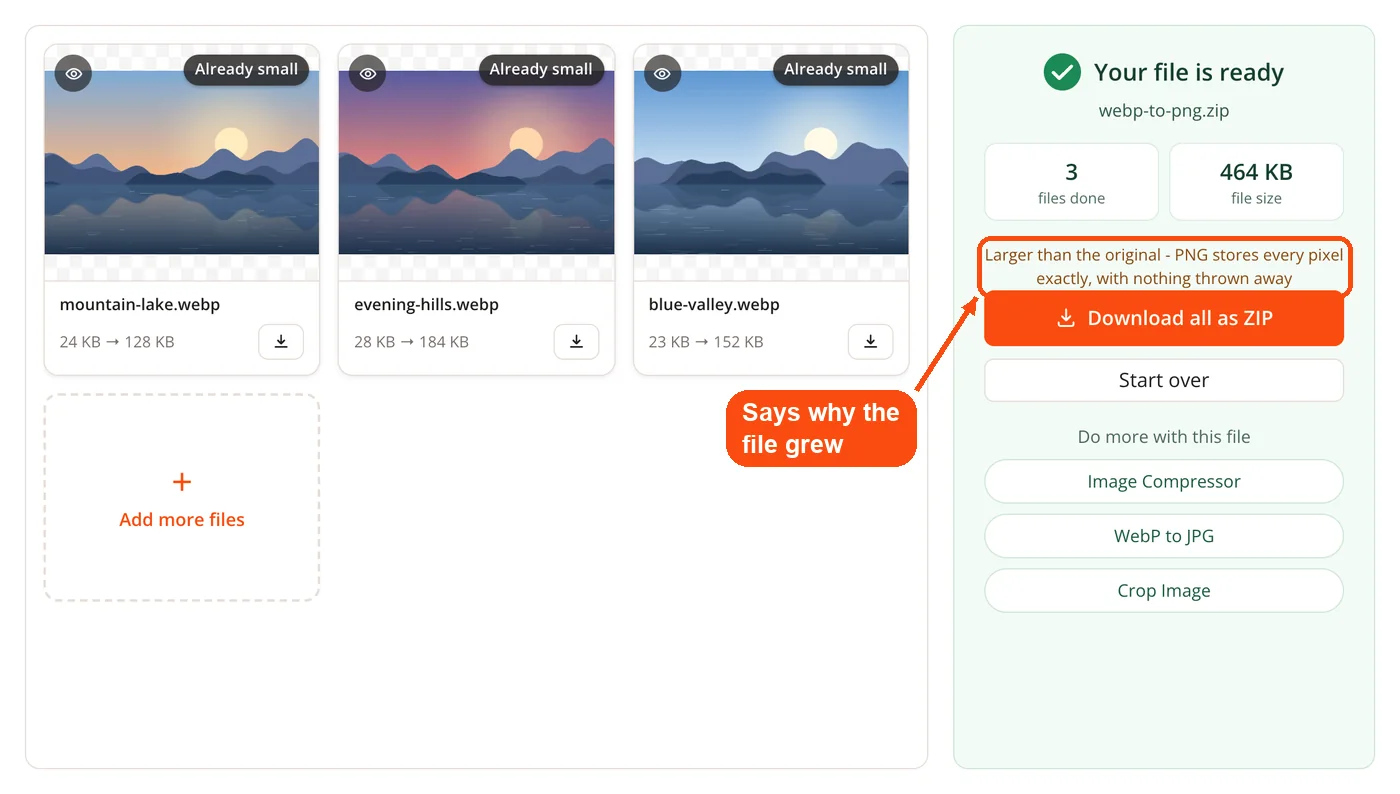Download the blue-valley.webp converted file

pyautogui.click(x=871, y=342)
